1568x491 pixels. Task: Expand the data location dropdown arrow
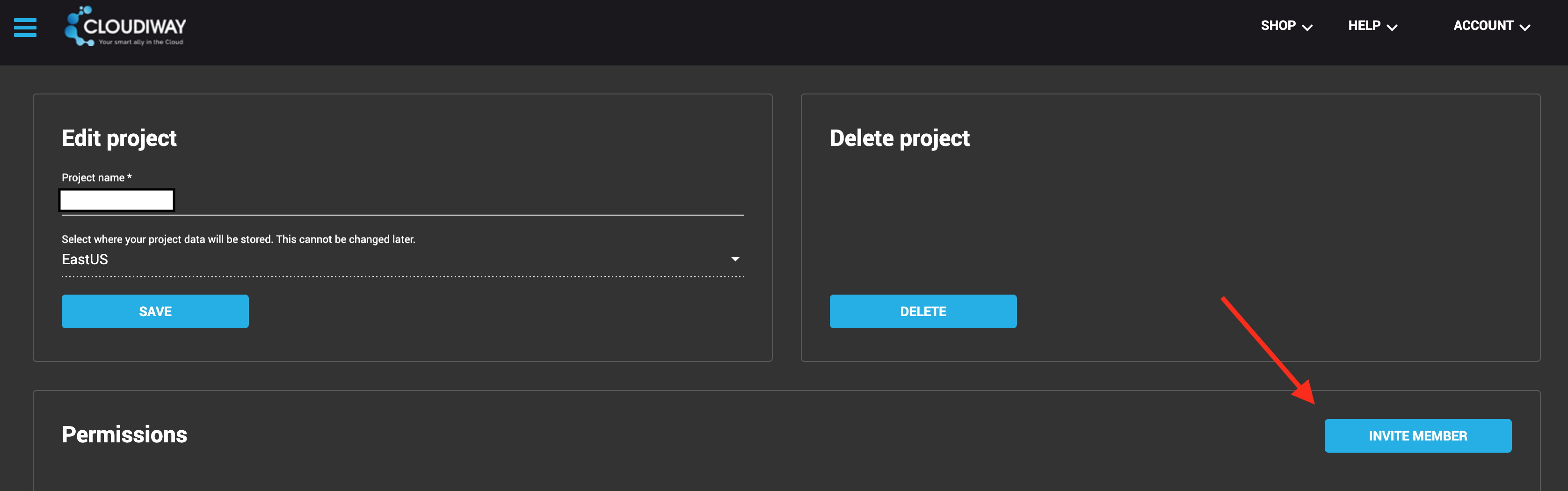tap(735, 259)
